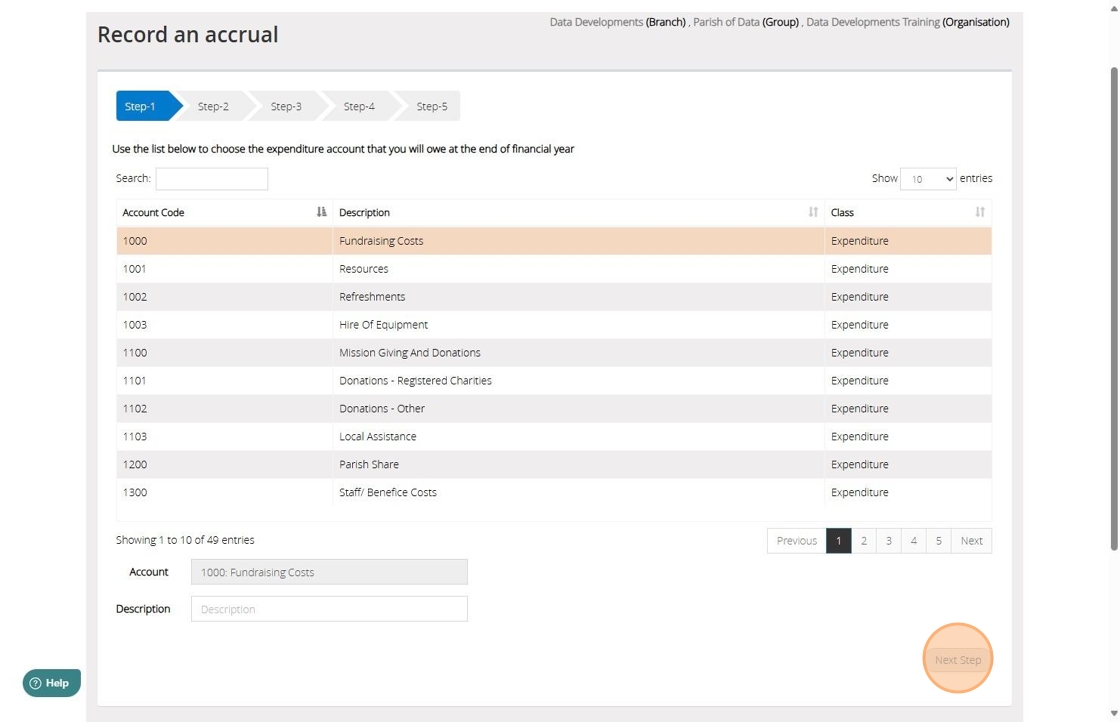Click Showing 1 to 10 of 49 entries text
Screen dimensions: 1120x722
(185, 540)
